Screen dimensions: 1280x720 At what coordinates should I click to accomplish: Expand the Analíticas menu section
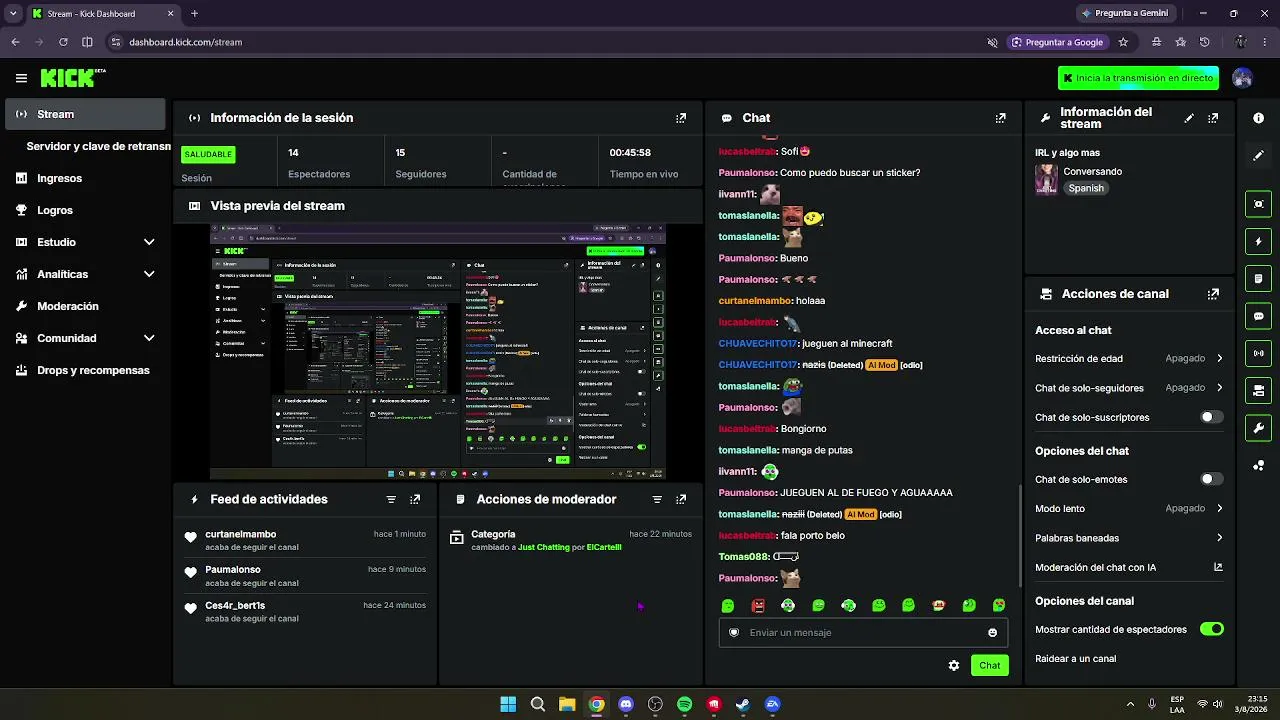(85, 274)
